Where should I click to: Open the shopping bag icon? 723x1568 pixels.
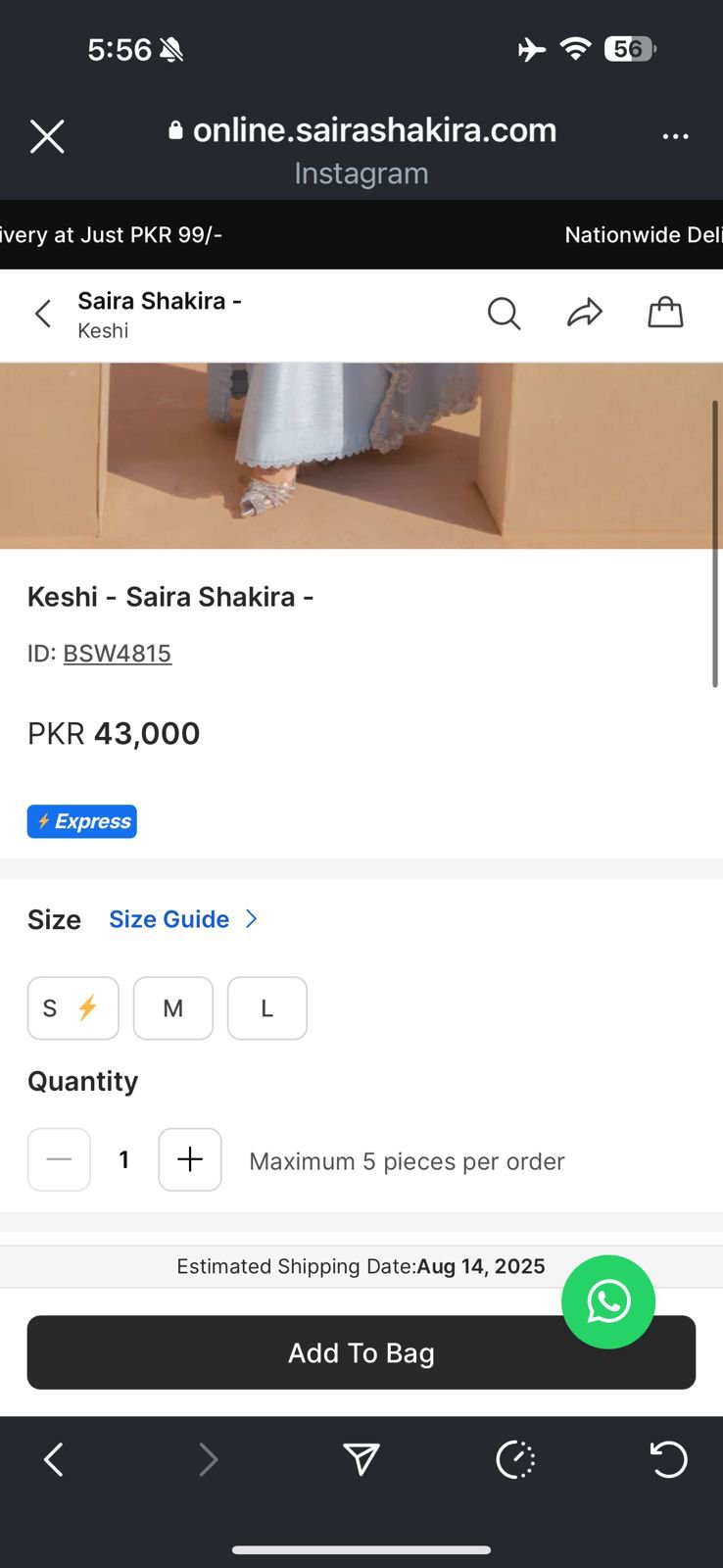665,313
